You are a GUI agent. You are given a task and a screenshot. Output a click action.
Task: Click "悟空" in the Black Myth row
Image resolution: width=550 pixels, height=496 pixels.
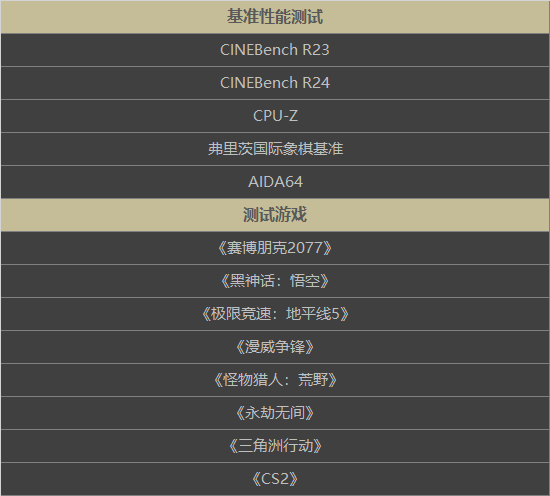pyautogui.click(x=305, y=281)
